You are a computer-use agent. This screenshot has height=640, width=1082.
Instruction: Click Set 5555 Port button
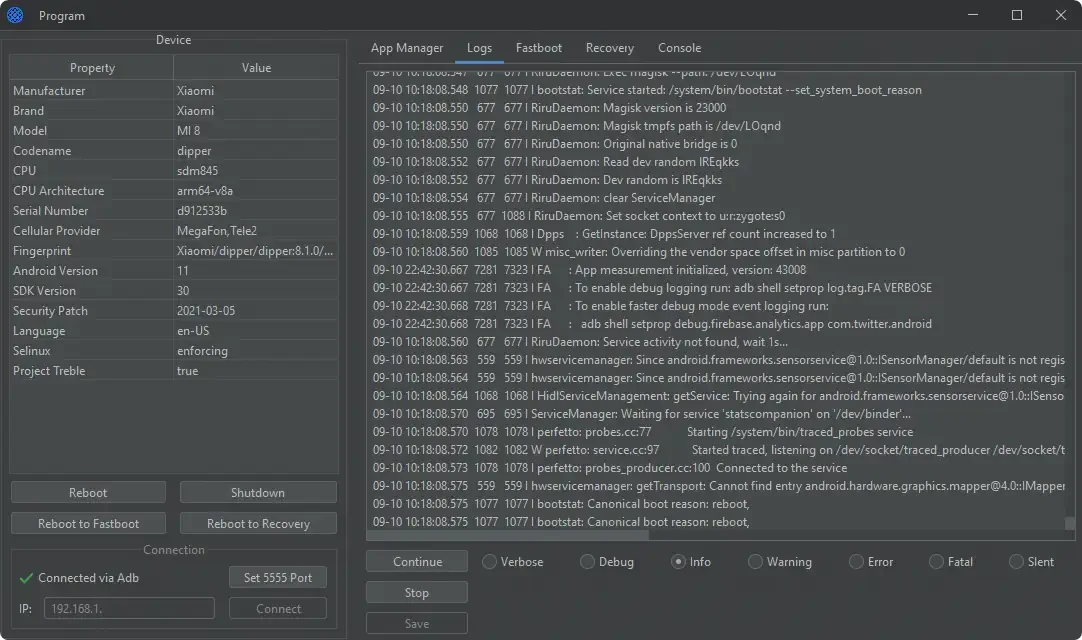coord(277,578)
